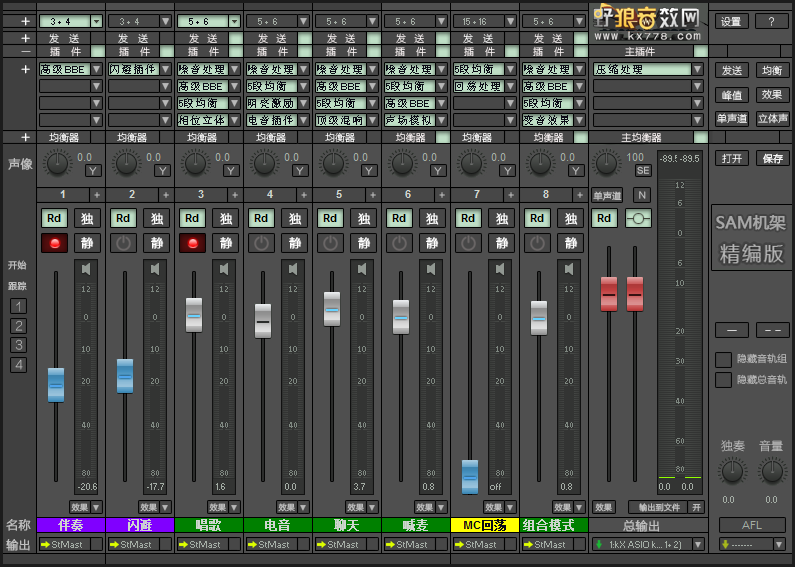Image resolution: width=795 pixels, height=567 pixels.
Task: Click plus icon beside 均衡器 row
Action: tap(25, 137)
